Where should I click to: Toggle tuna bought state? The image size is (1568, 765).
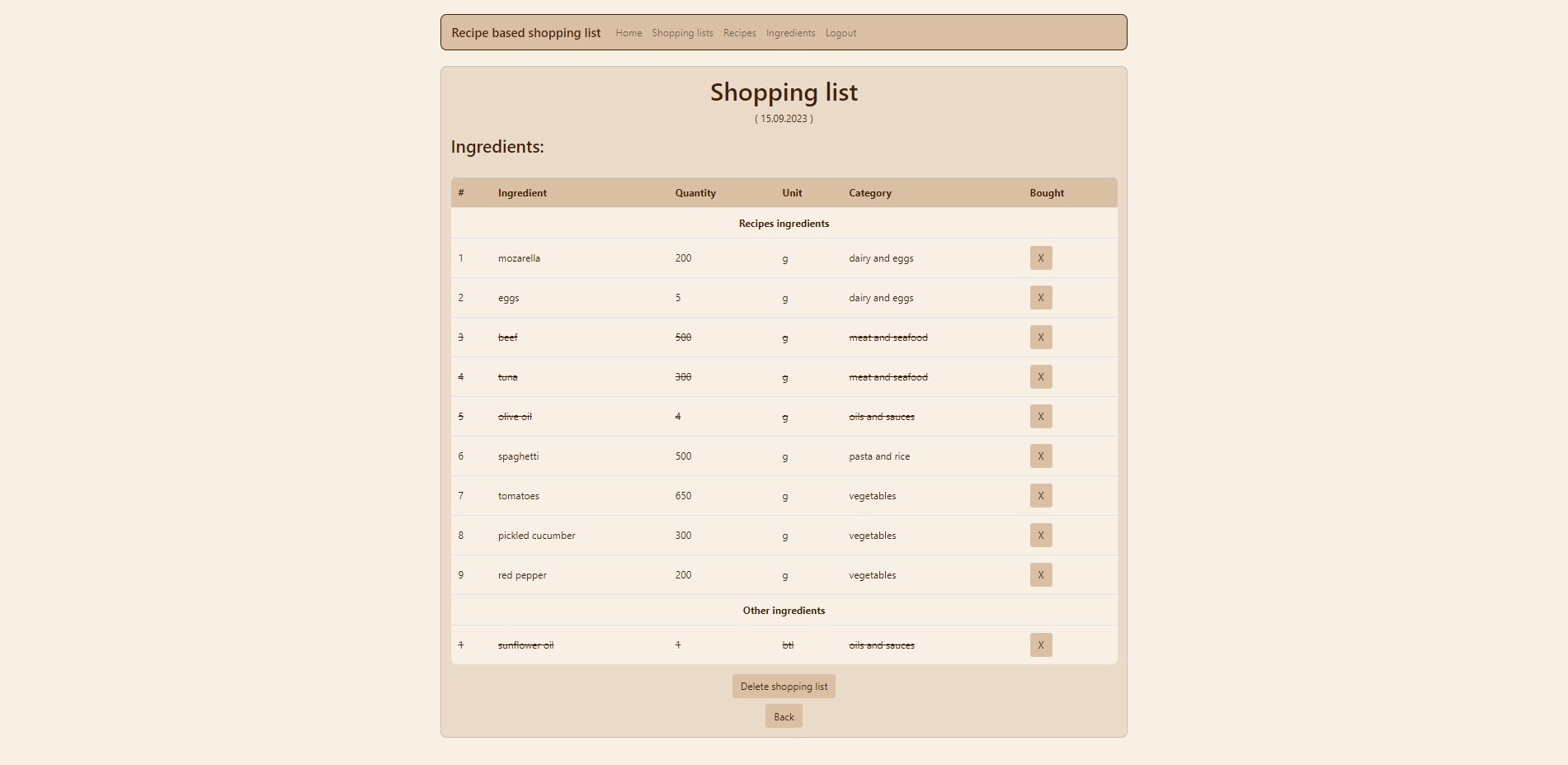1040,376
